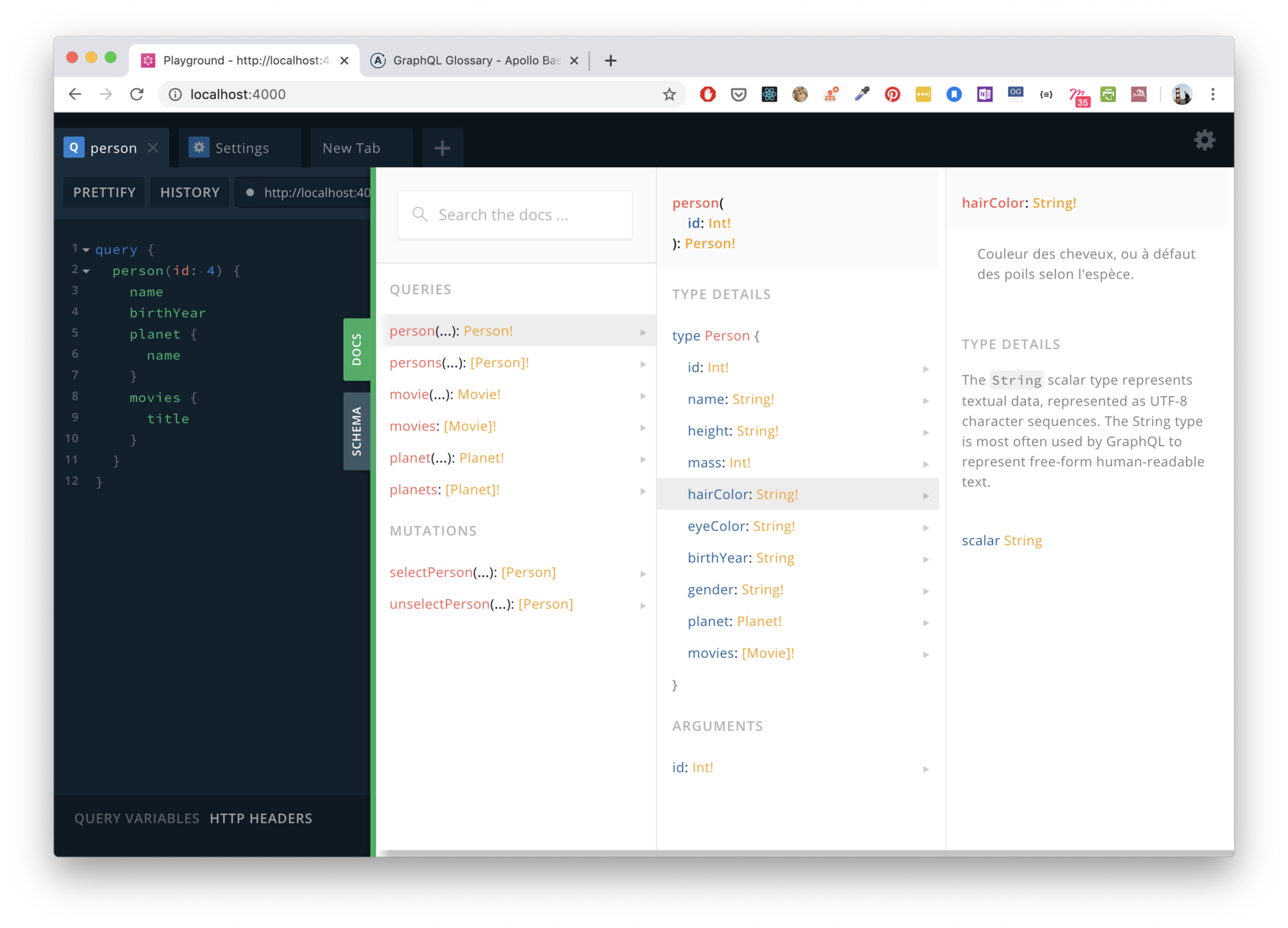Click the Search the docs field
Screen dimensions: 1288x928
[515, 214]
